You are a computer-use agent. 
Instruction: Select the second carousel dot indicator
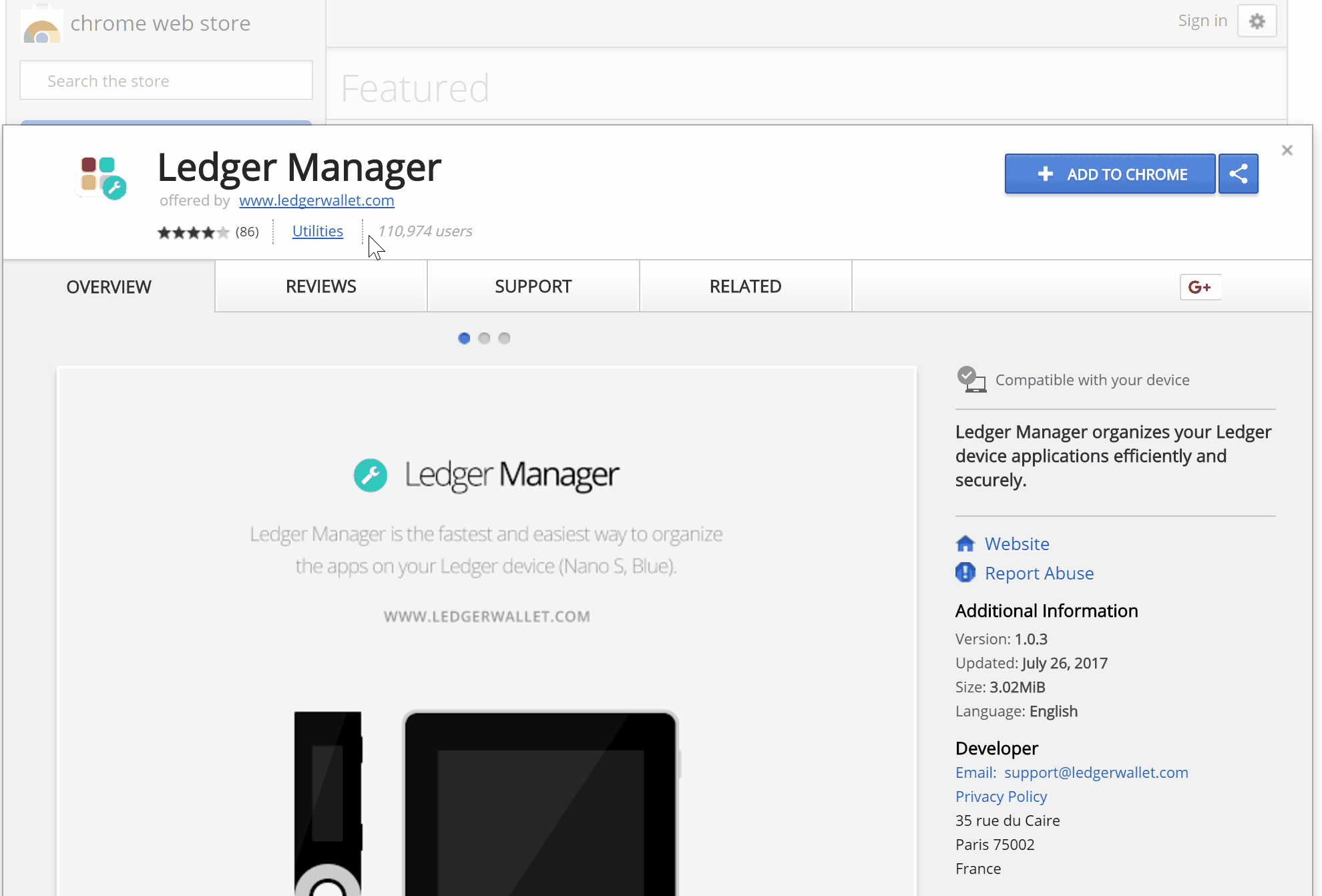[485, 337]
